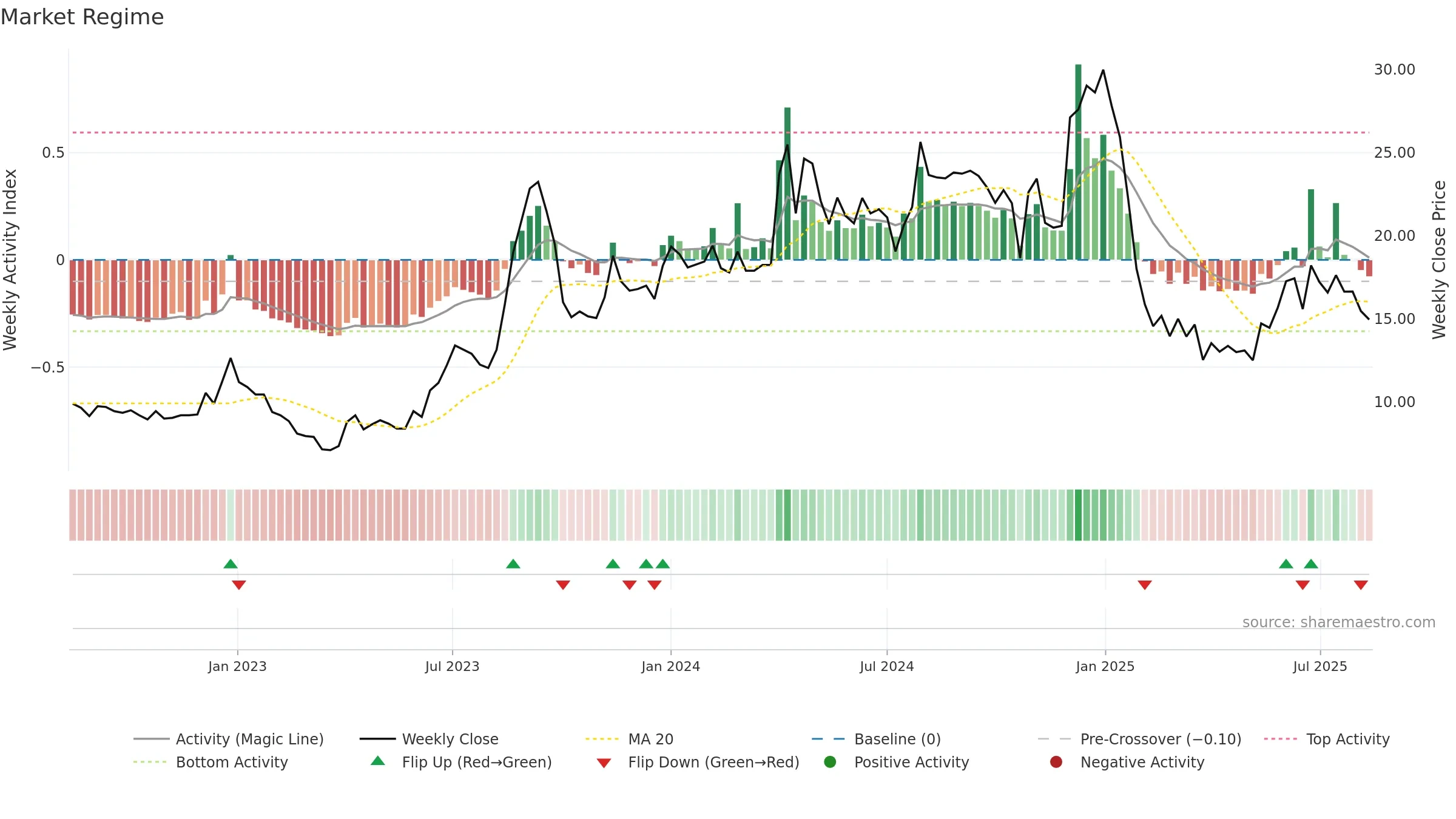Screen dimensions: 1456x819
Task: Click the red Negative Activity legend dot
Action: pyautogui.click(x=1056, y=762)
